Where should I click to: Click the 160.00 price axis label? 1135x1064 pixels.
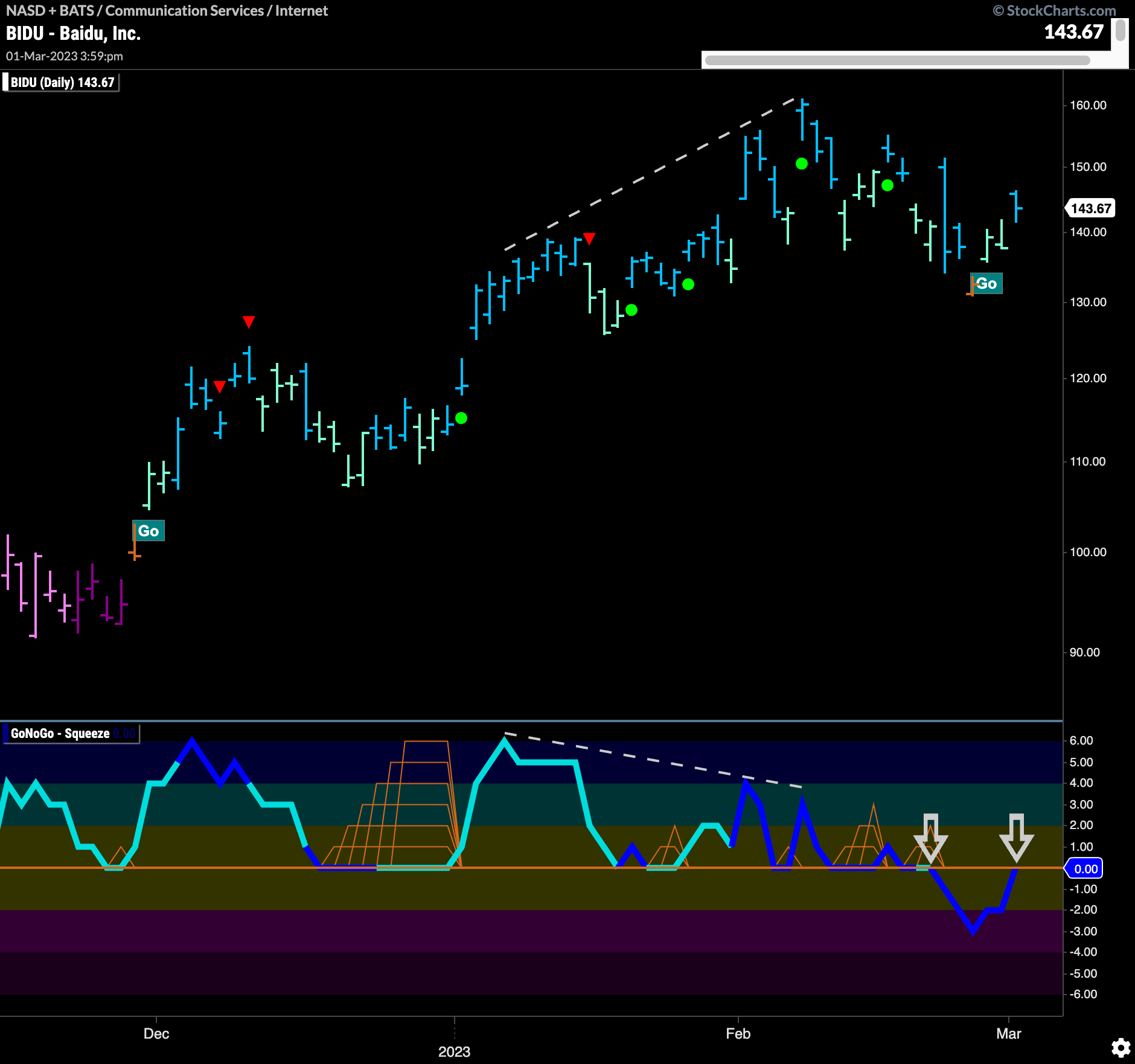1088,105
